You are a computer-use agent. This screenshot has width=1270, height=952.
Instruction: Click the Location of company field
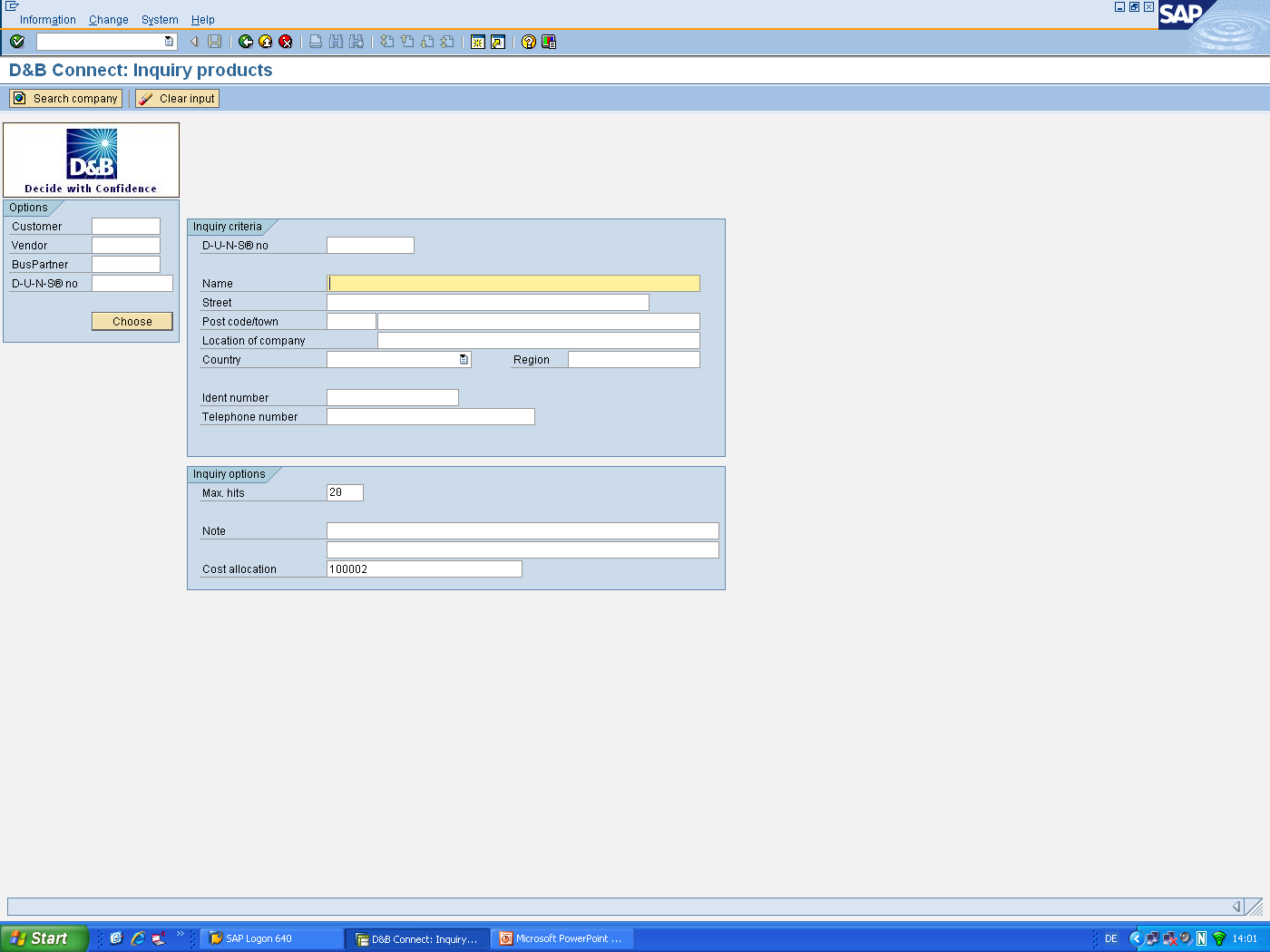click(x=539, y=341)
